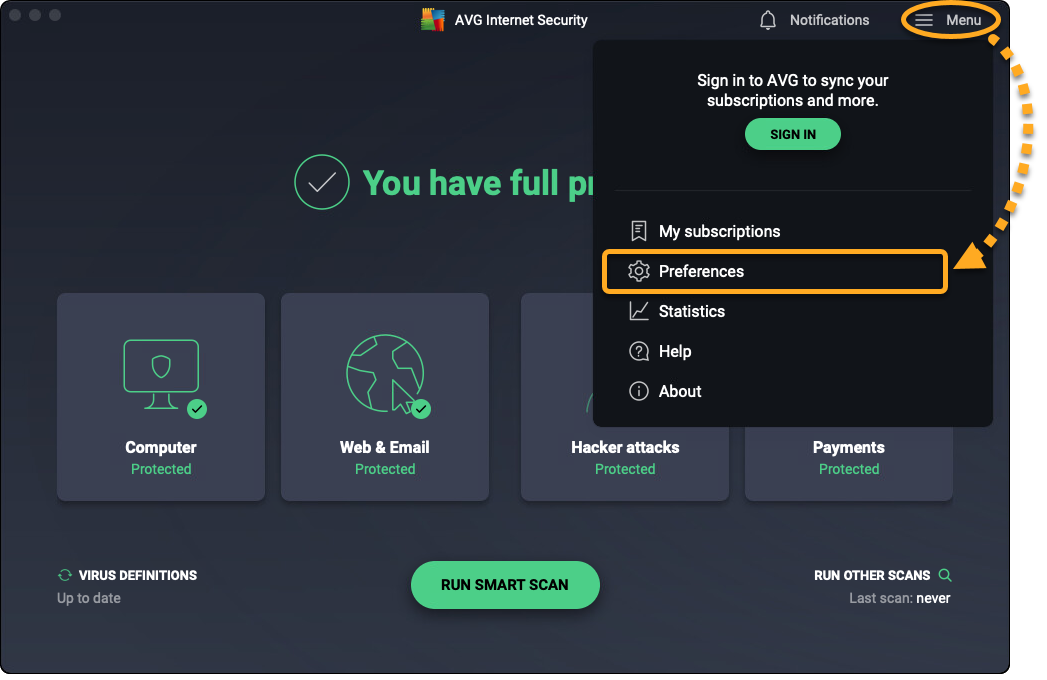This screenshot has width=1047, height=680.
Task: Select My subscriptions menu entry
Action: 719,231
